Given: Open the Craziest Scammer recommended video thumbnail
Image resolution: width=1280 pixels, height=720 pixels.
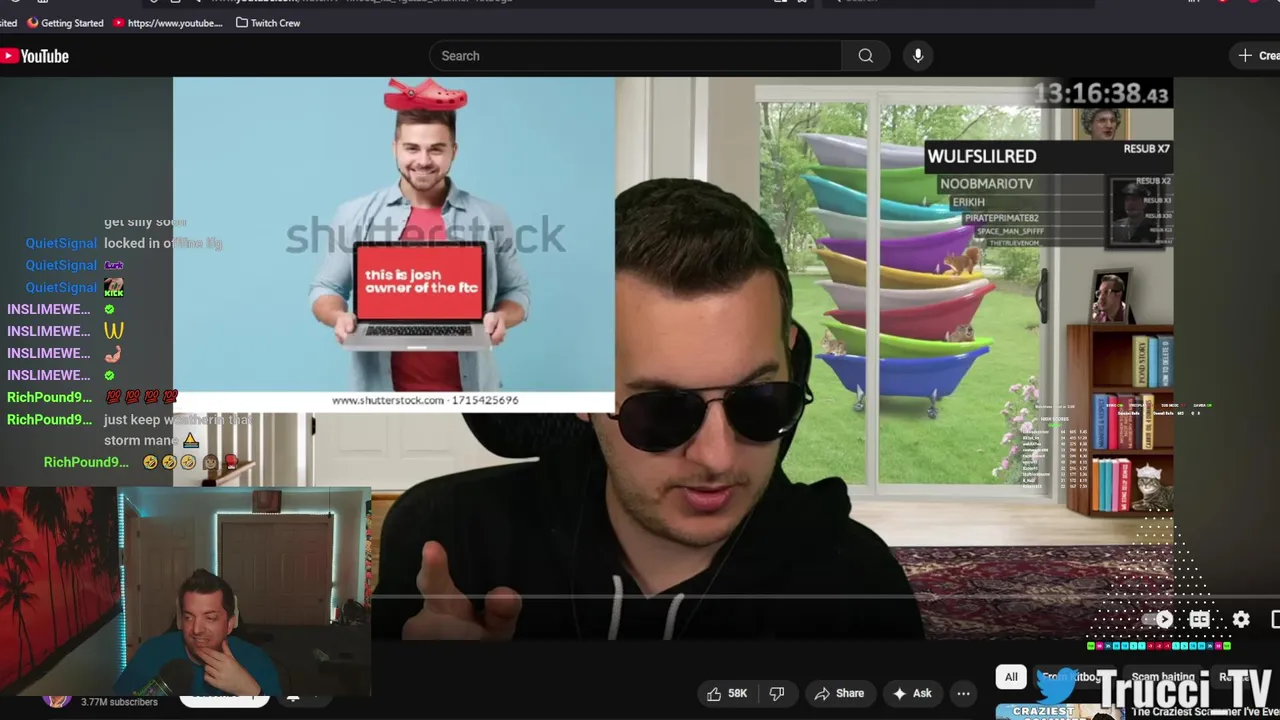Looking at the screenshot, I should (1060, 711).
